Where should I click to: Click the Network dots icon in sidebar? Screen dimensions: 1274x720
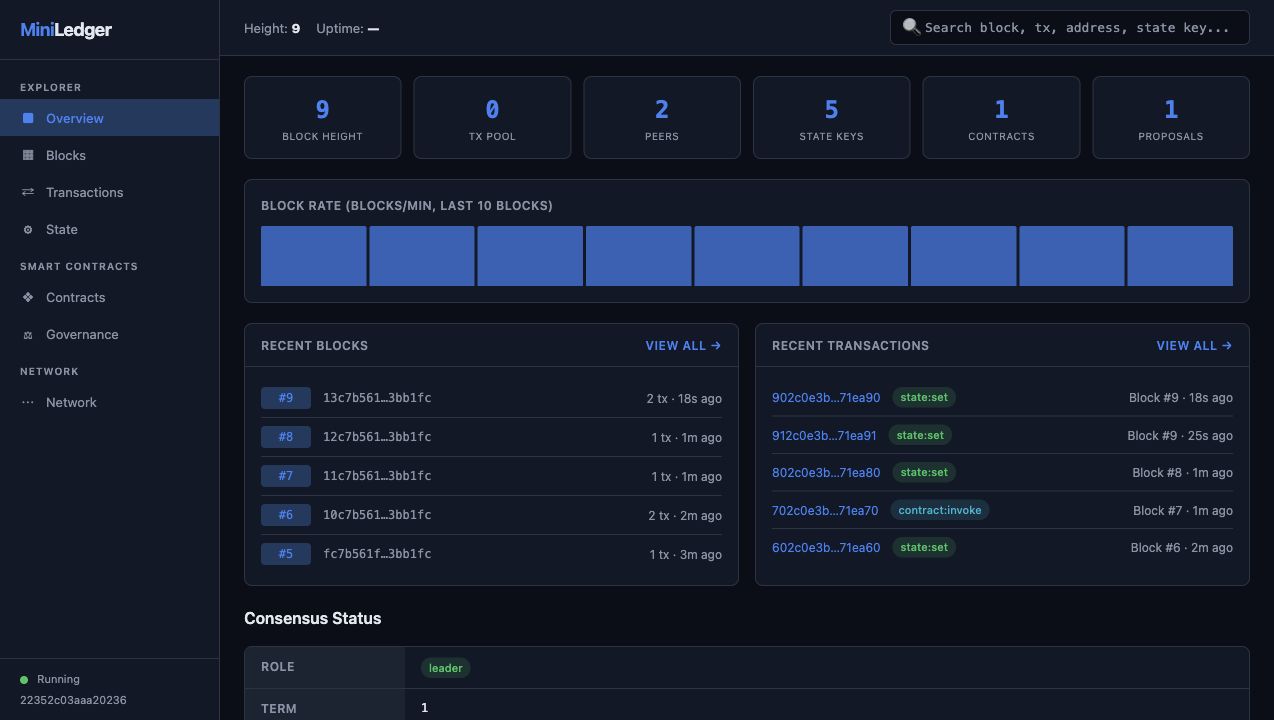tap(28, 402)
